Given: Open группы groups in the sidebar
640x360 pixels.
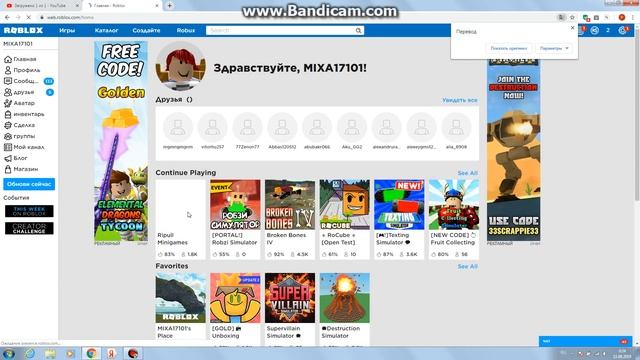Looking at the screenshot, I should [20, 136].
